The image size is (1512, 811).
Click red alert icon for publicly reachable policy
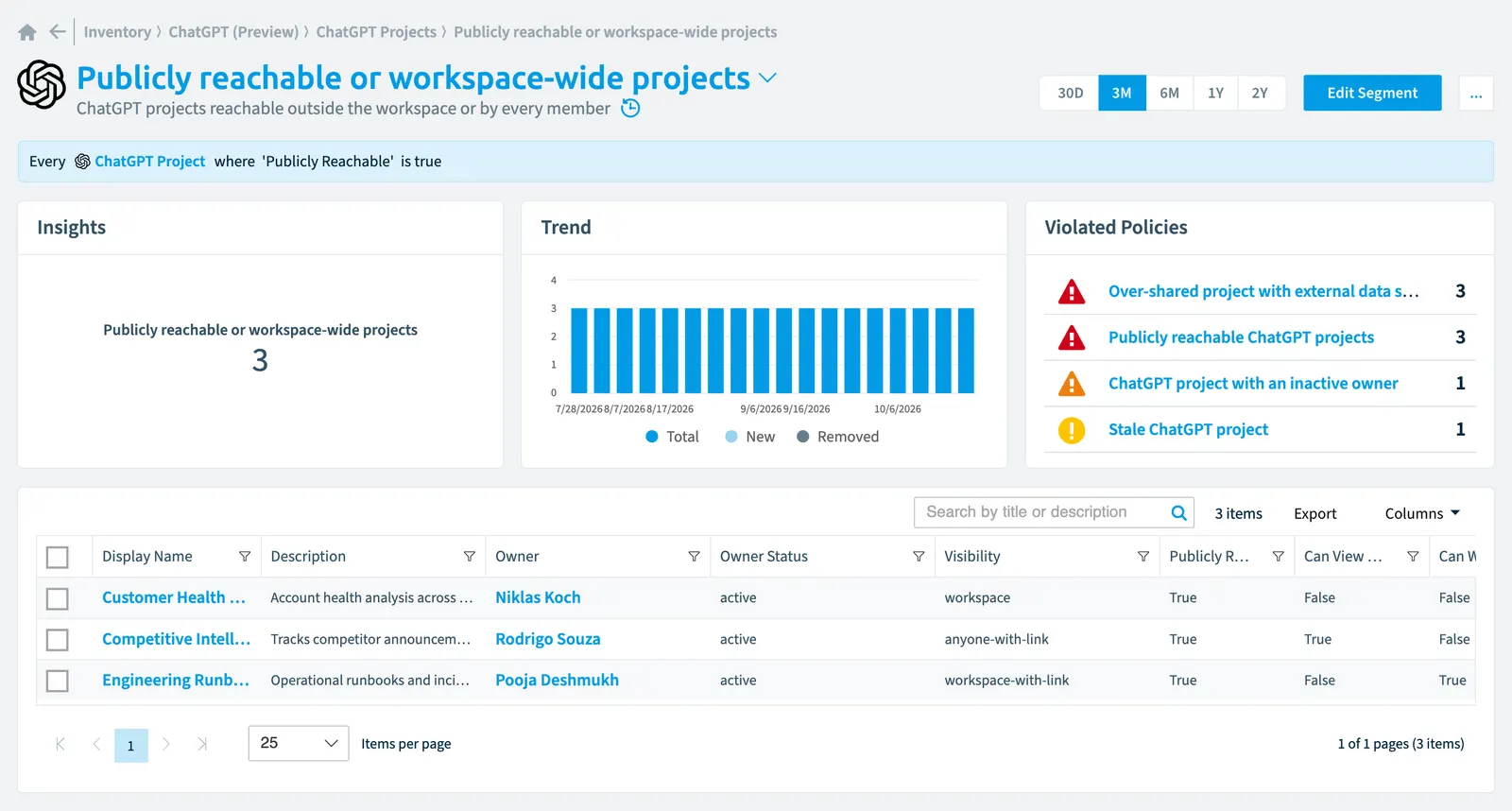pos(1072,337)
